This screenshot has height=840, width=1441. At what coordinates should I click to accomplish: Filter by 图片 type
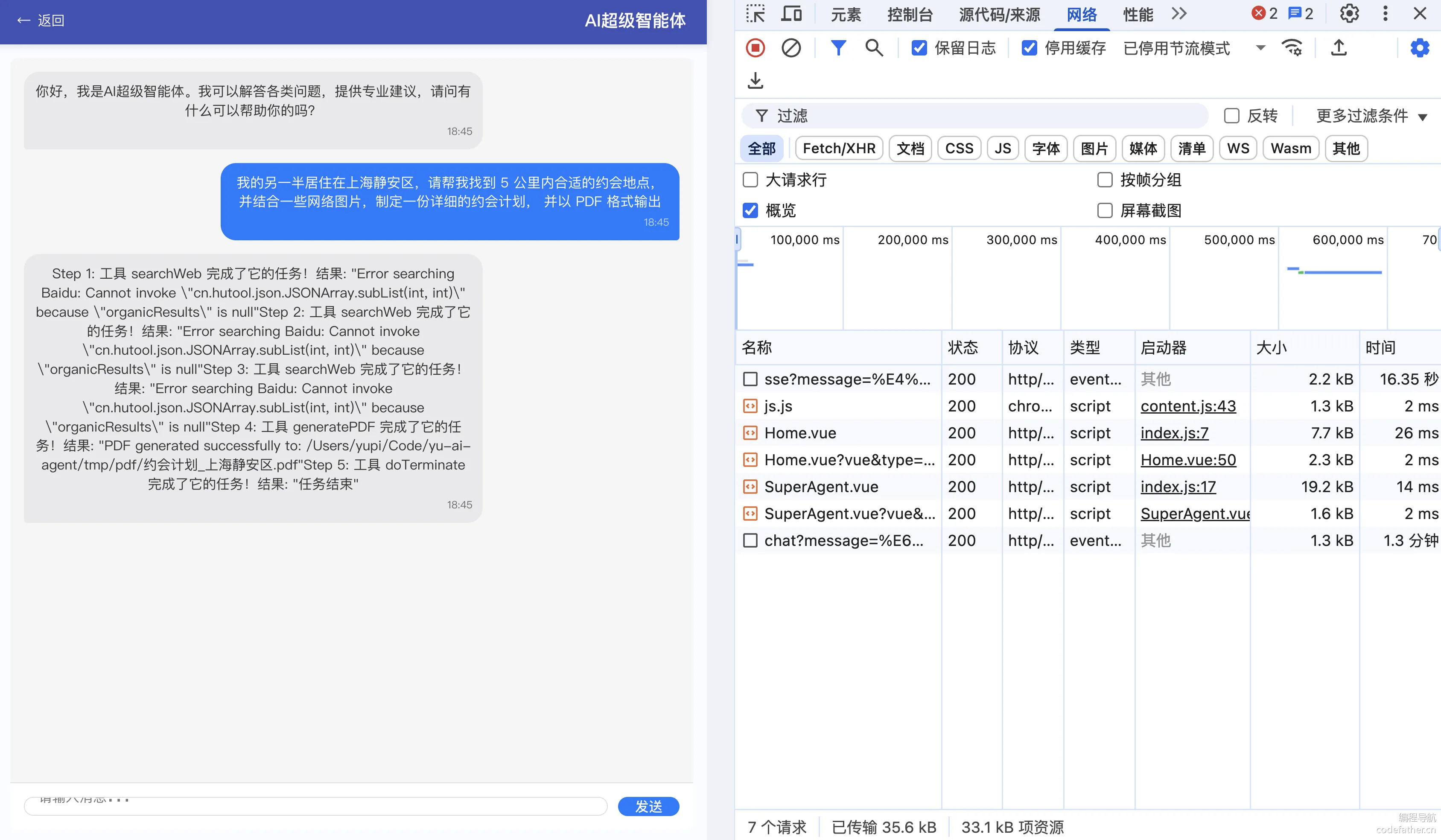pos(1094,149)
